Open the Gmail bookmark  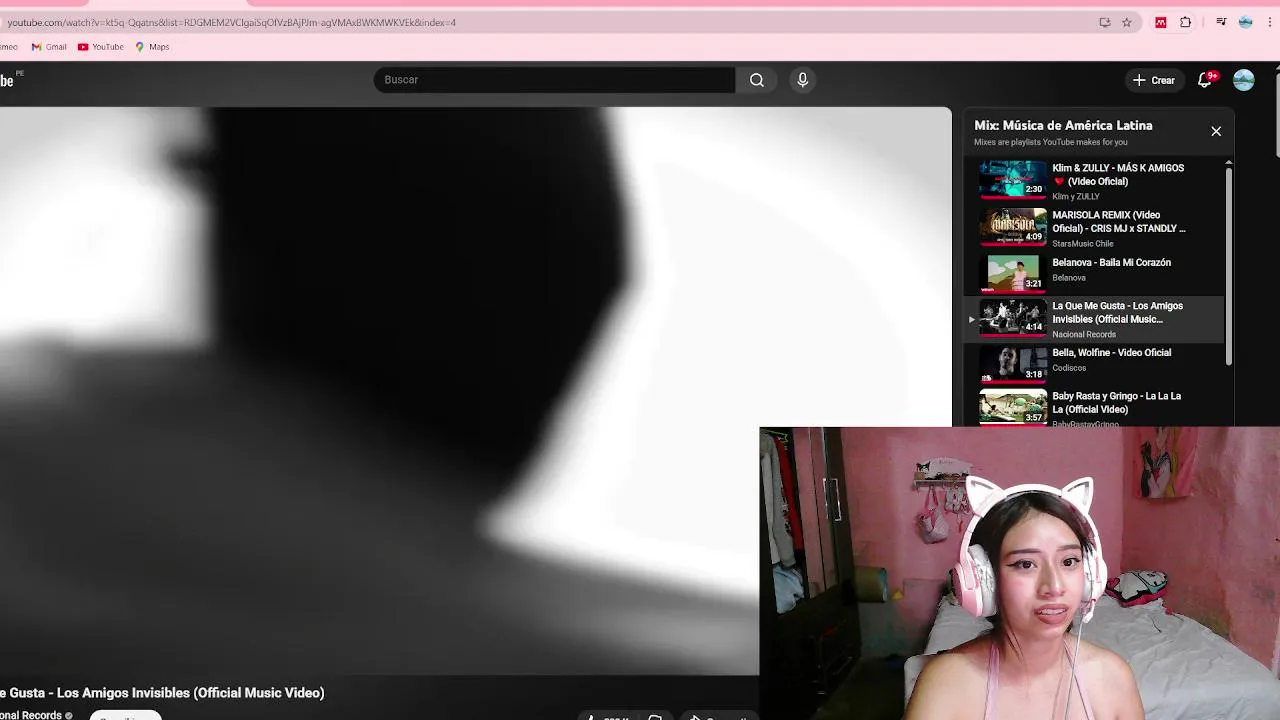(x=49, y=47)
